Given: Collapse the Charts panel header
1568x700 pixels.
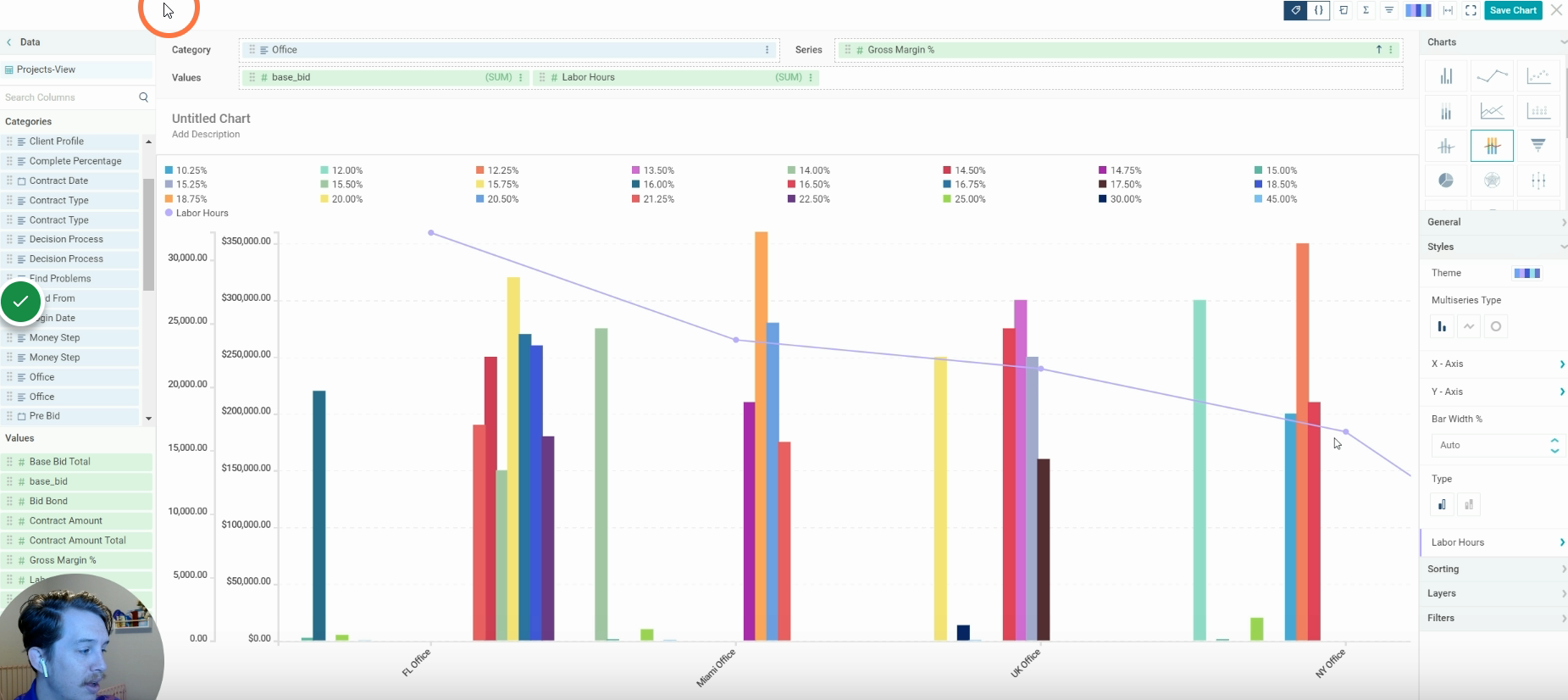Looking at the screenshot, I should point(1495,42).
